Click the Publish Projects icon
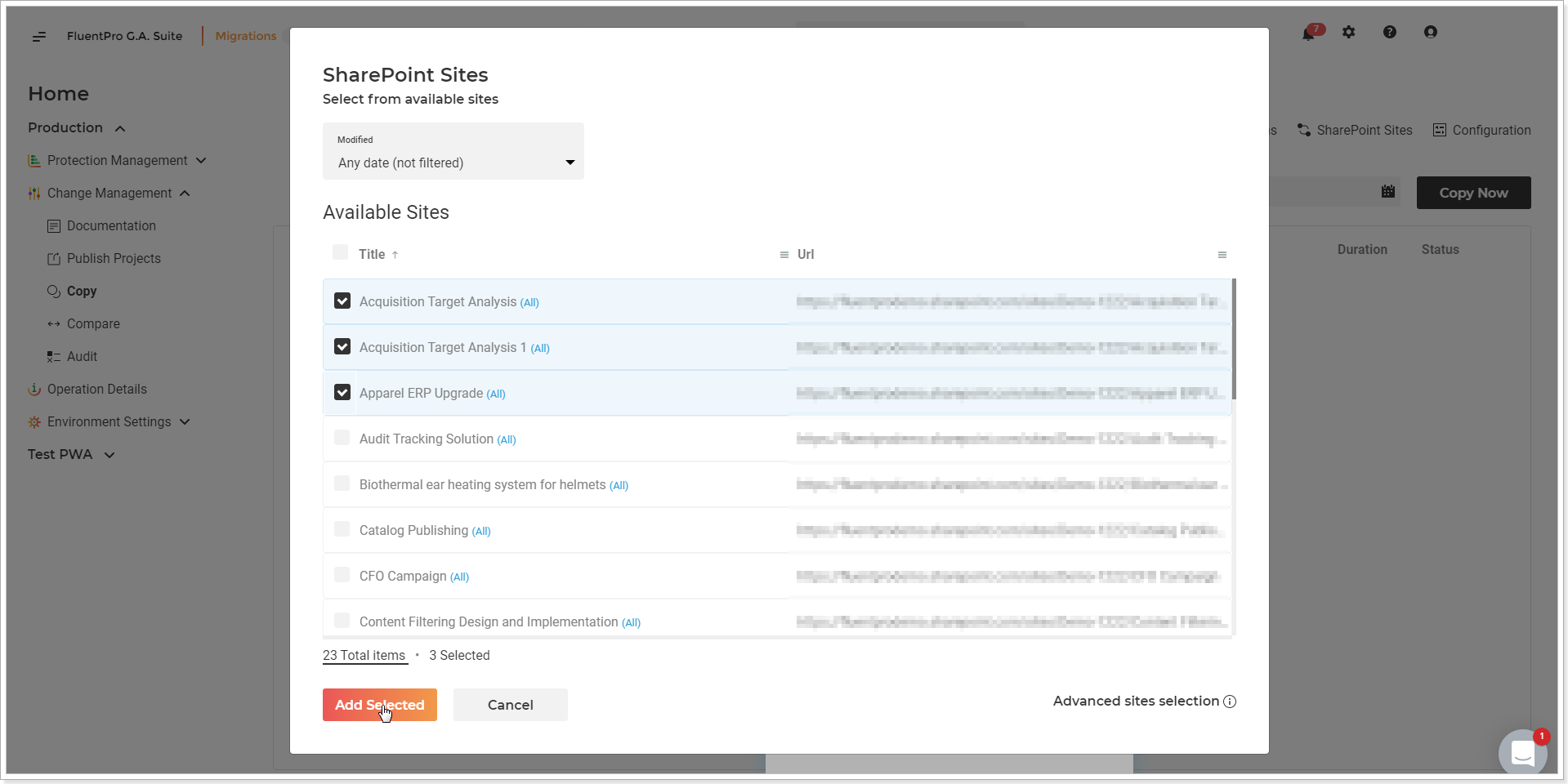Screen dimensions: 1568x784 [x=54, y=258]
